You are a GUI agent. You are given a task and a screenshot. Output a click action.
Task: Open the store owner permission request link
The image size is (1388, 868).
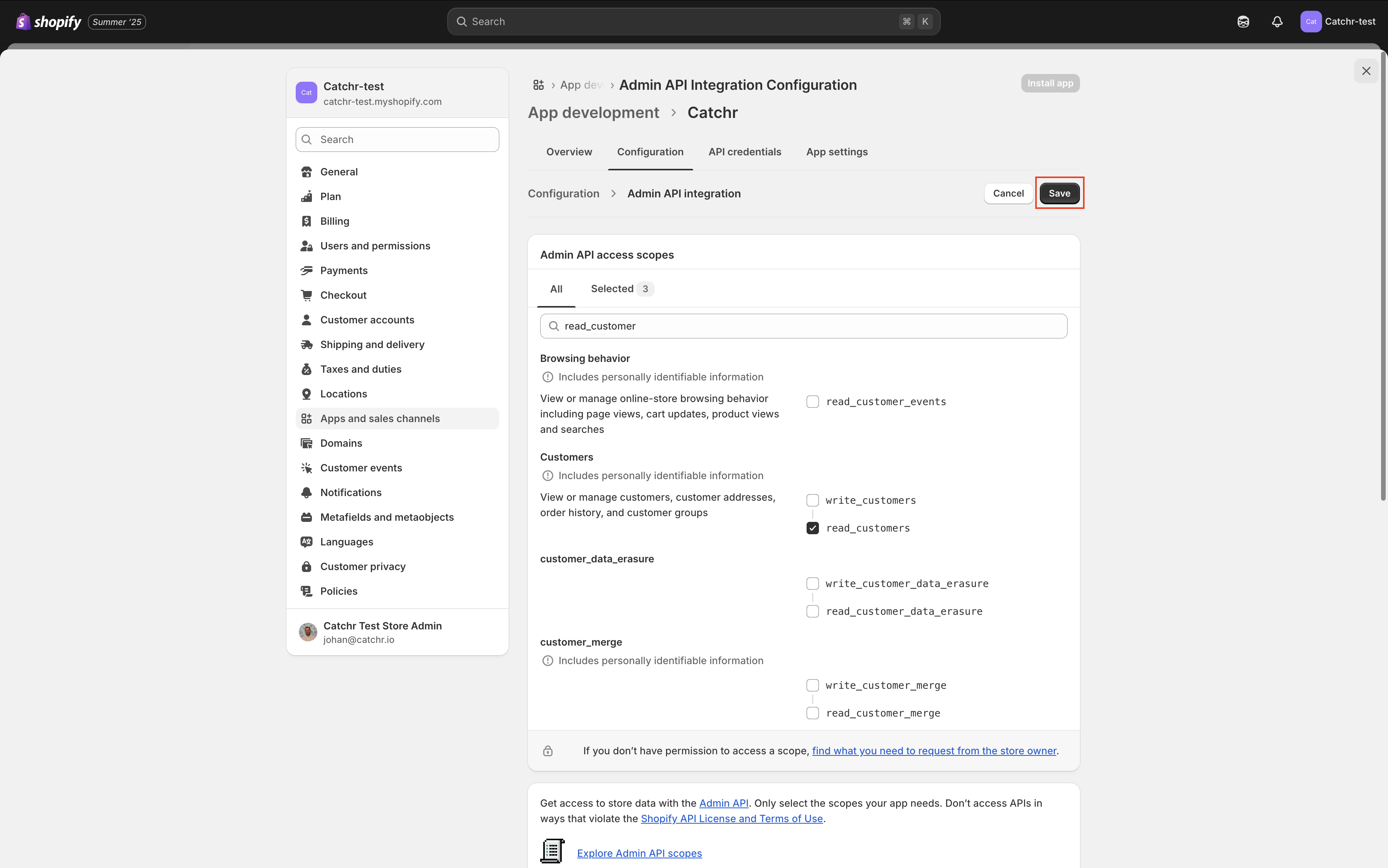click(934, 751)
